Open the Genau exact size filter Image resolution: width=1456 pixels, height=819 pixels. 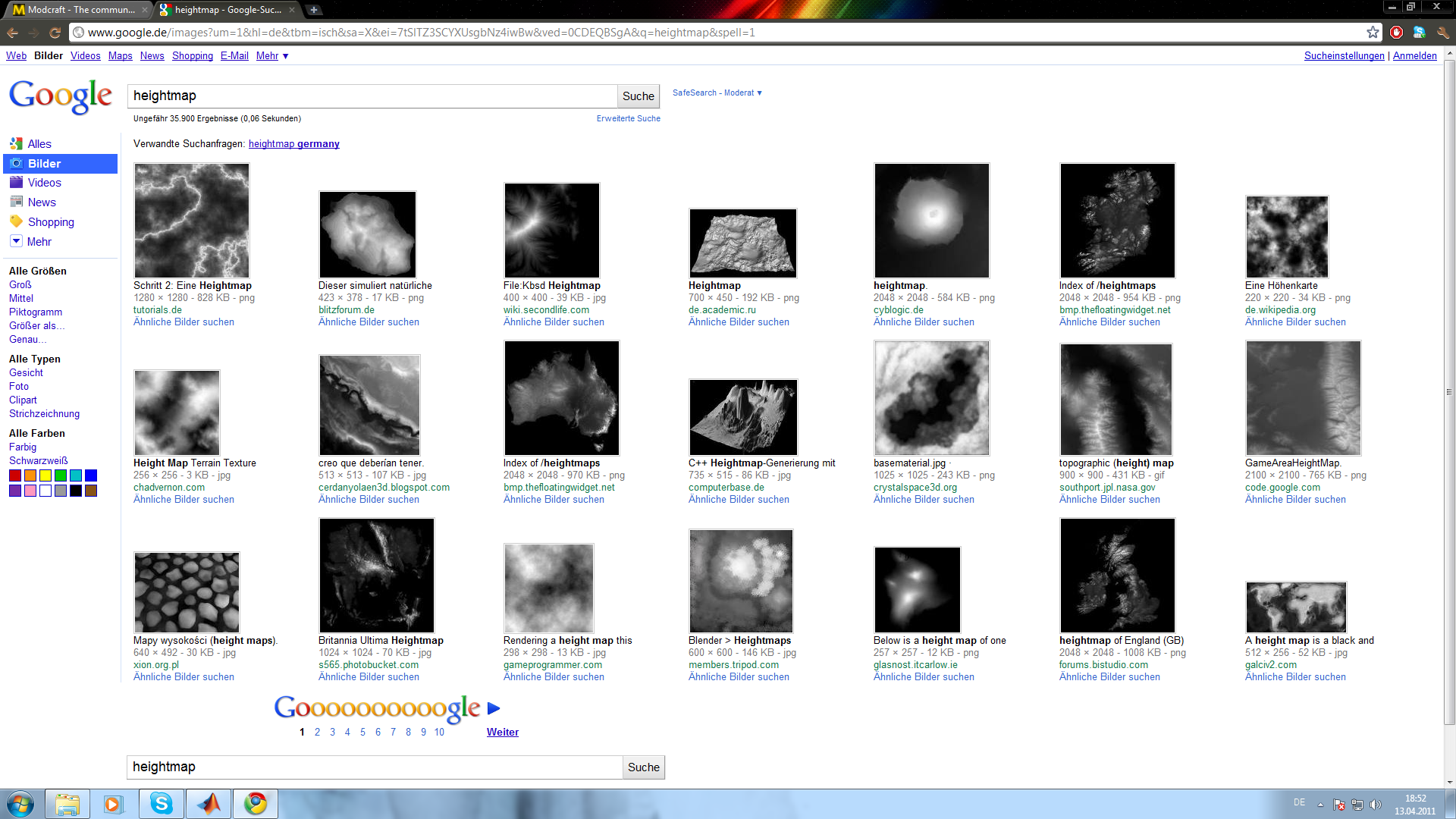pos(27,339)
